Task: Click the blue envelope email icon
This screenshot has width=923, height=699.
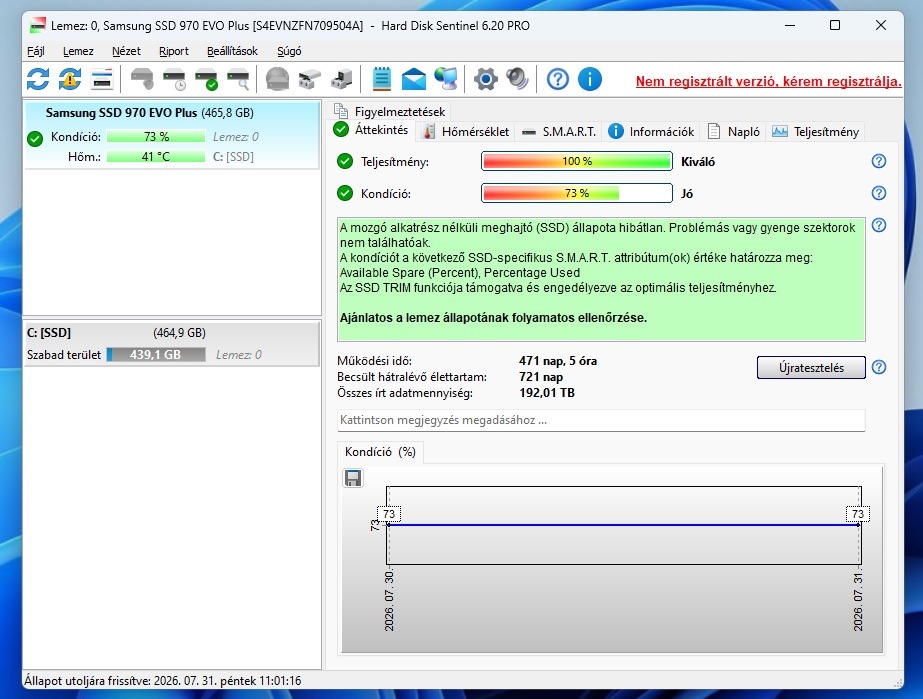Action: (x=414, y=79)
